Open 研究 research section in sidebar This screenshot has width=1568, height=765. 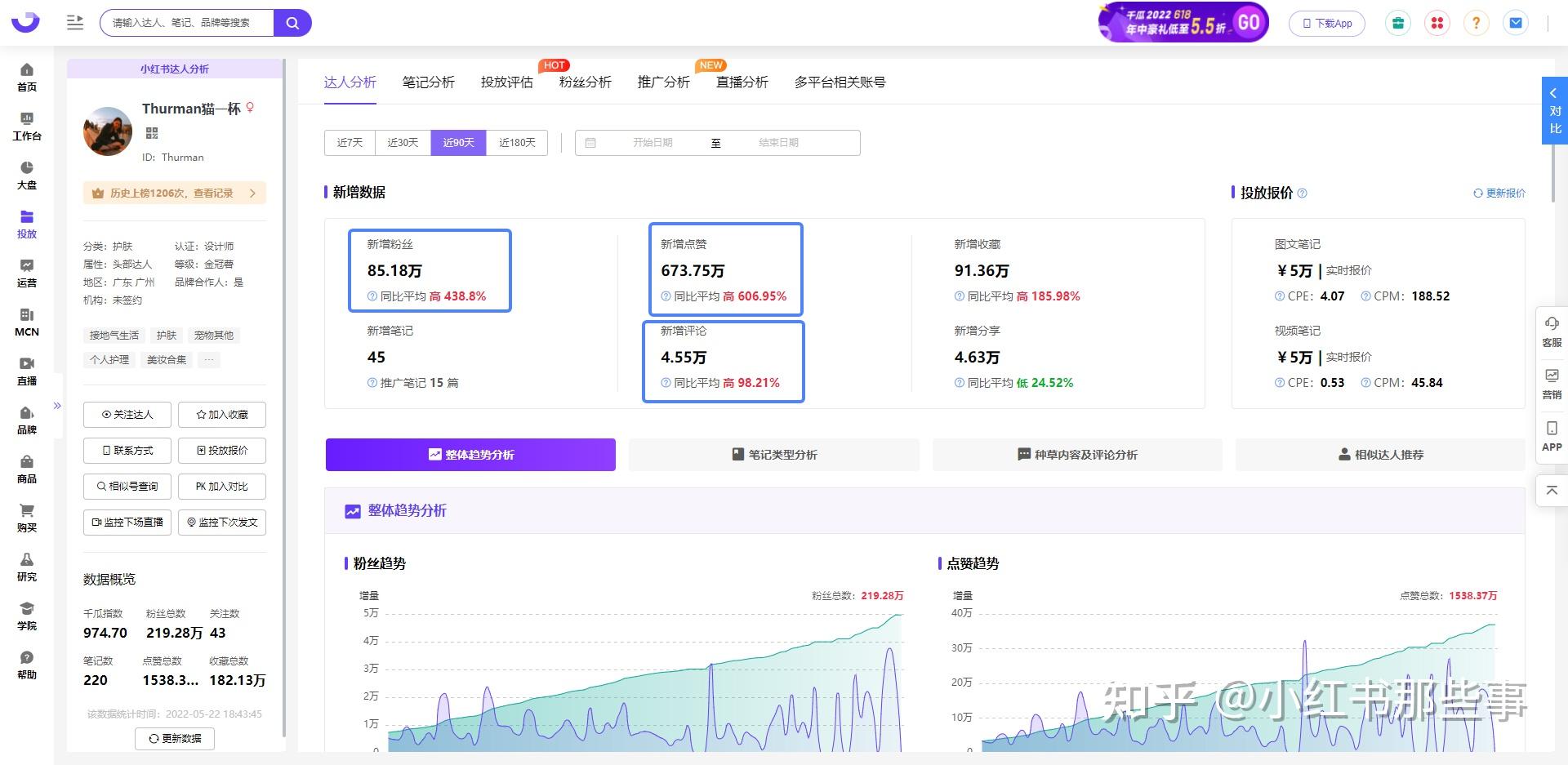coord(27,567)
